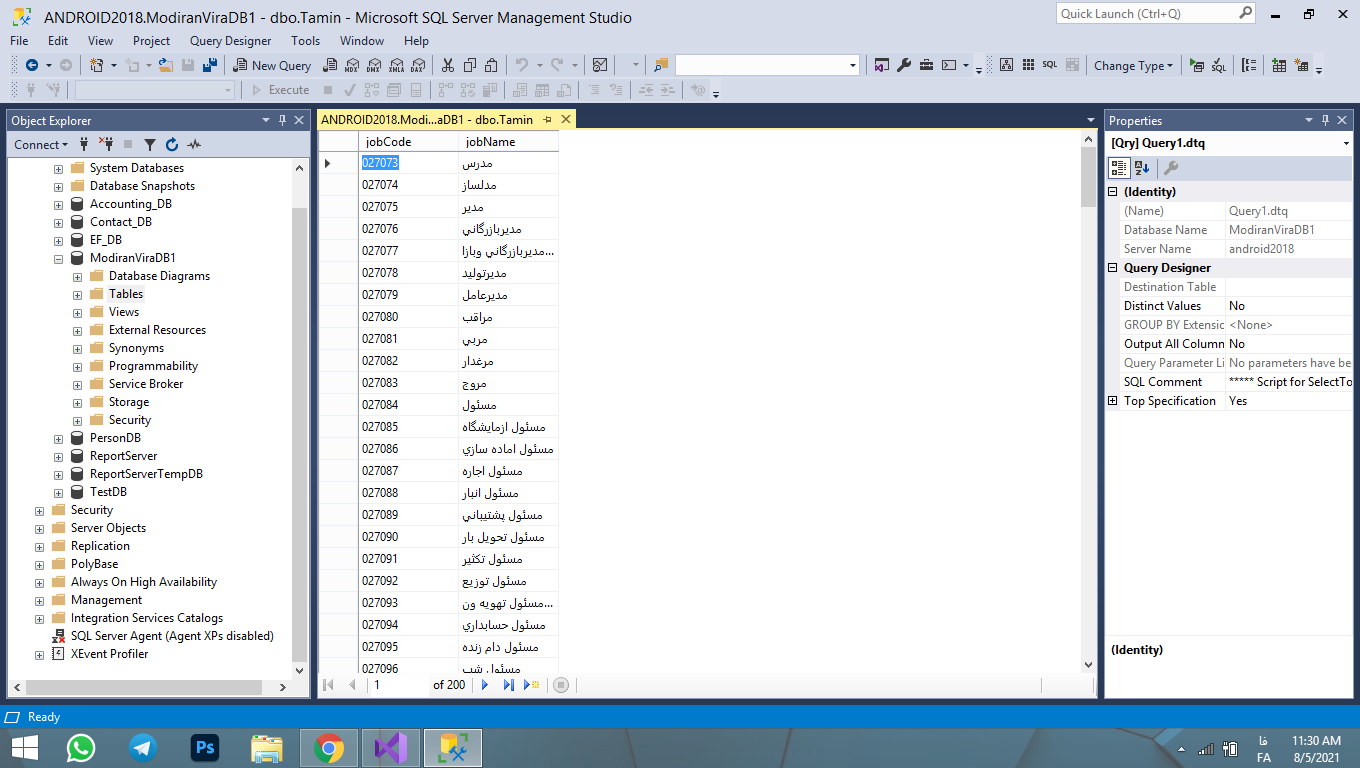Click the XMLA query icon

pyautogui.click(x=396, y=65)
